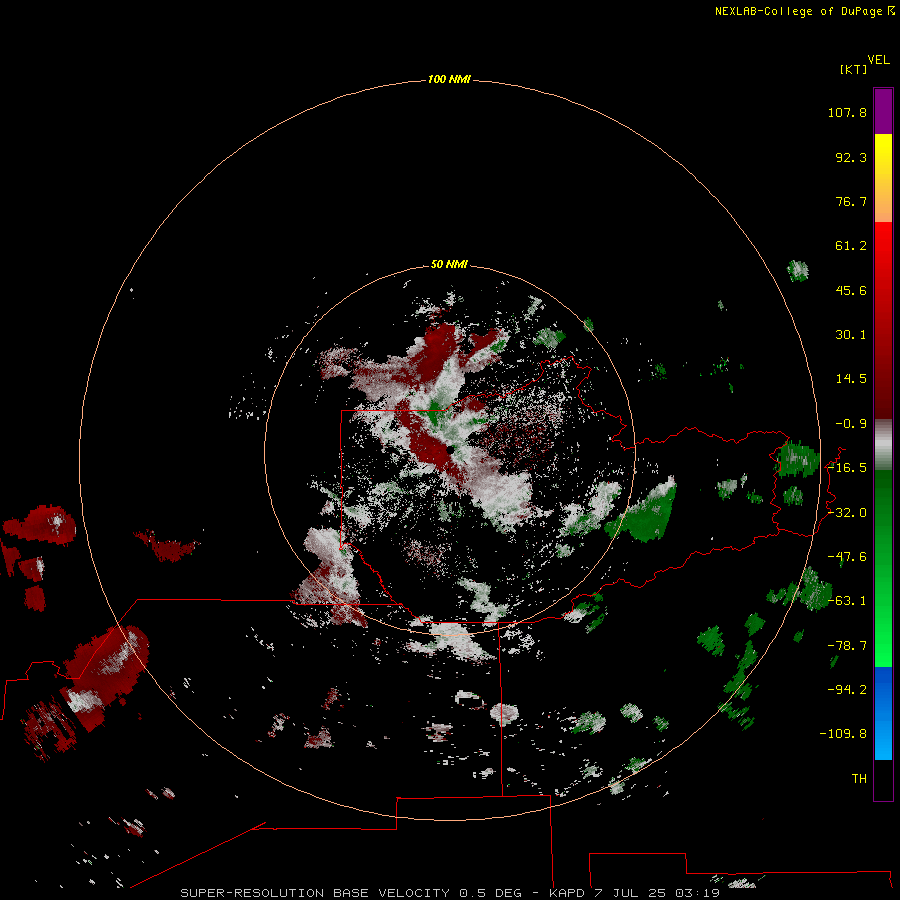Viewport: 900px width, 900px height.
Task: Click the 50 NMI range ring label
Action: [x=449, y=264]
